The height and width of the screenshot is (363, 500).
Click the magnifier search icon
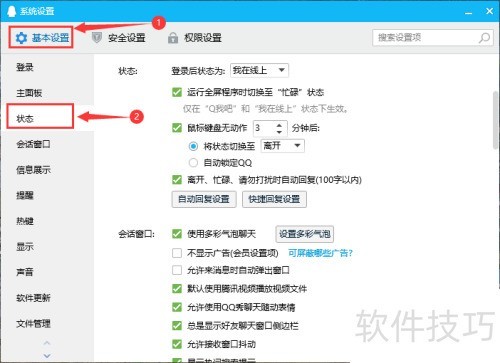tap(484, 38)
